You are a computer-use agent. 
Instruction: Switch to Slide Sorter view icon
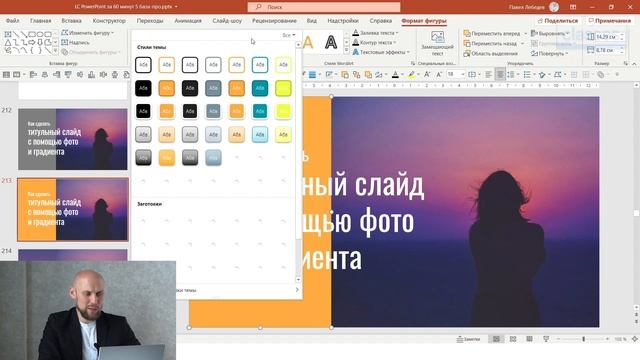(513, 339)
